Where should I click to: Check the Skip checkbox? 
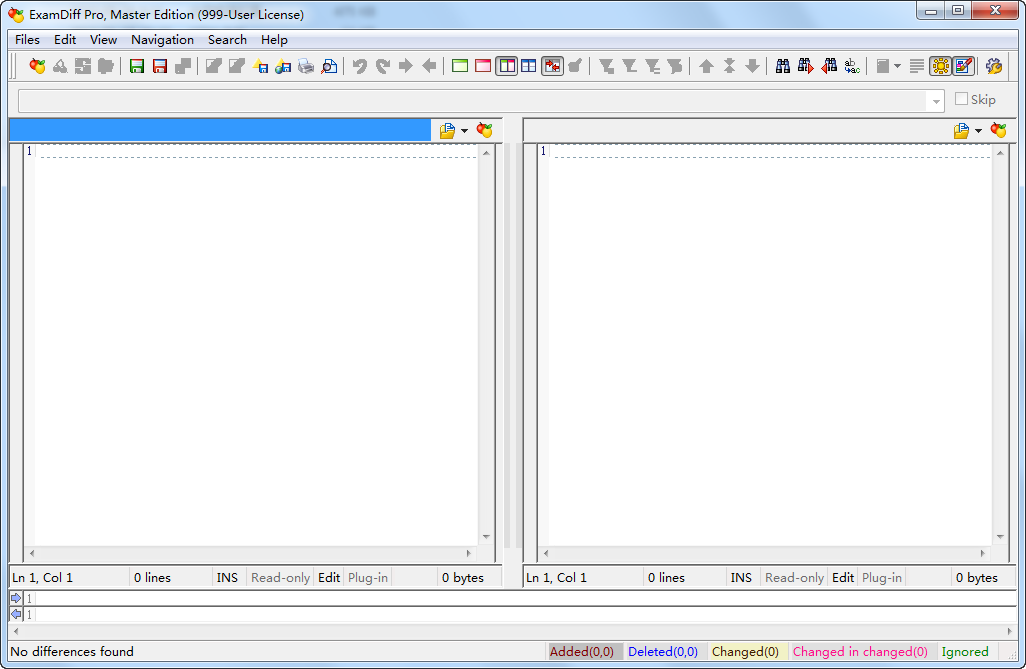click(961, 99)
